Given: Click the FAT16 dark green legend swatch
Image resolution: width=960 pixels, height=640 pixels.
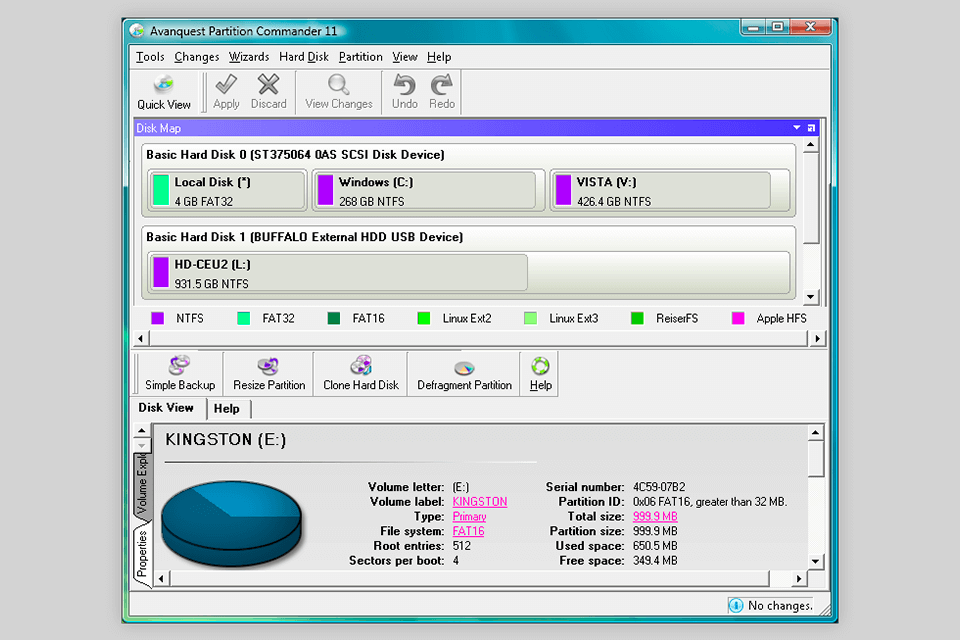Looking at the screenshot, I should tap(334, 318).
